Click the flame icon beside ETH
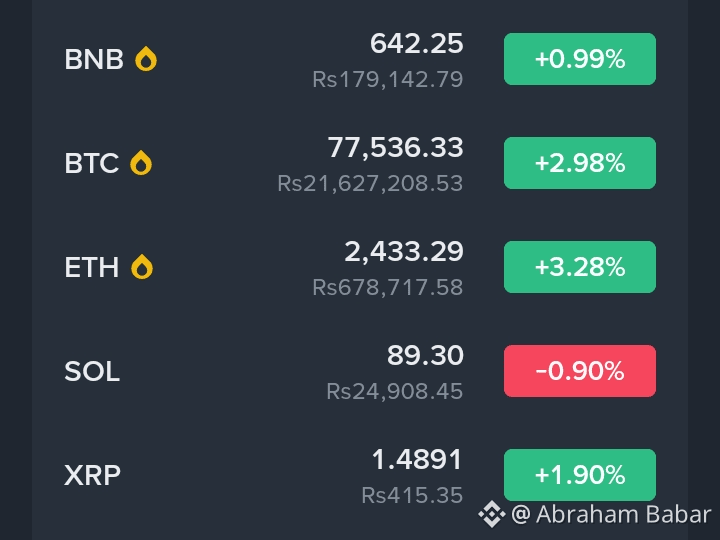This screenshot has height=540, width=720. point(142,267)
